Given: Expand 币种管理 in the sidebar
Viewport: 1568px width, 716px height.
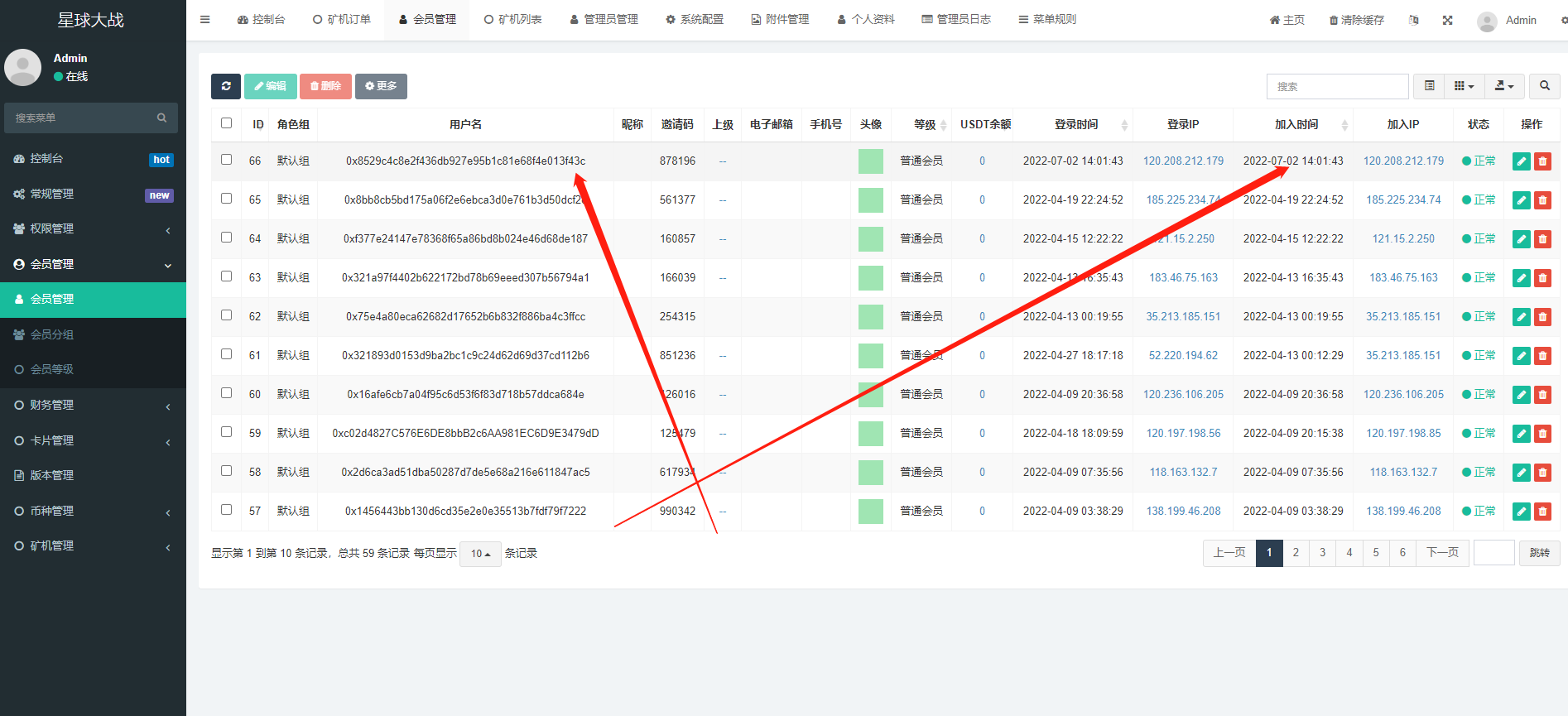Looking at the screenshot, I should point(93,511).
